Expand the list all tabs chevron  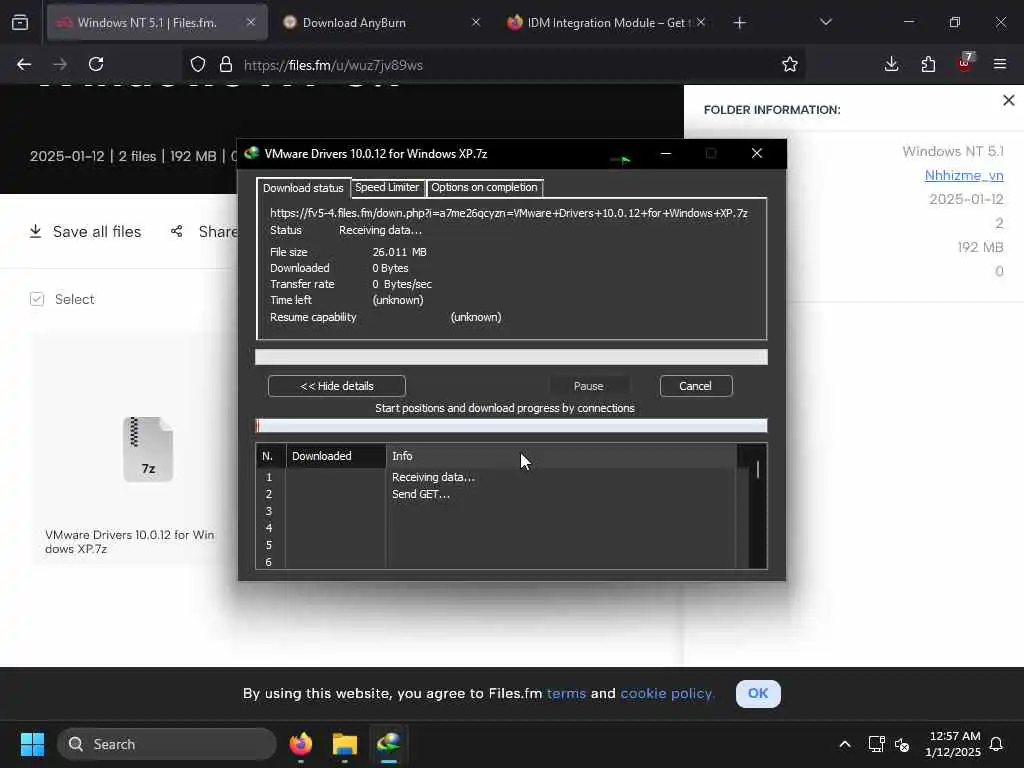tap(825, 22)
